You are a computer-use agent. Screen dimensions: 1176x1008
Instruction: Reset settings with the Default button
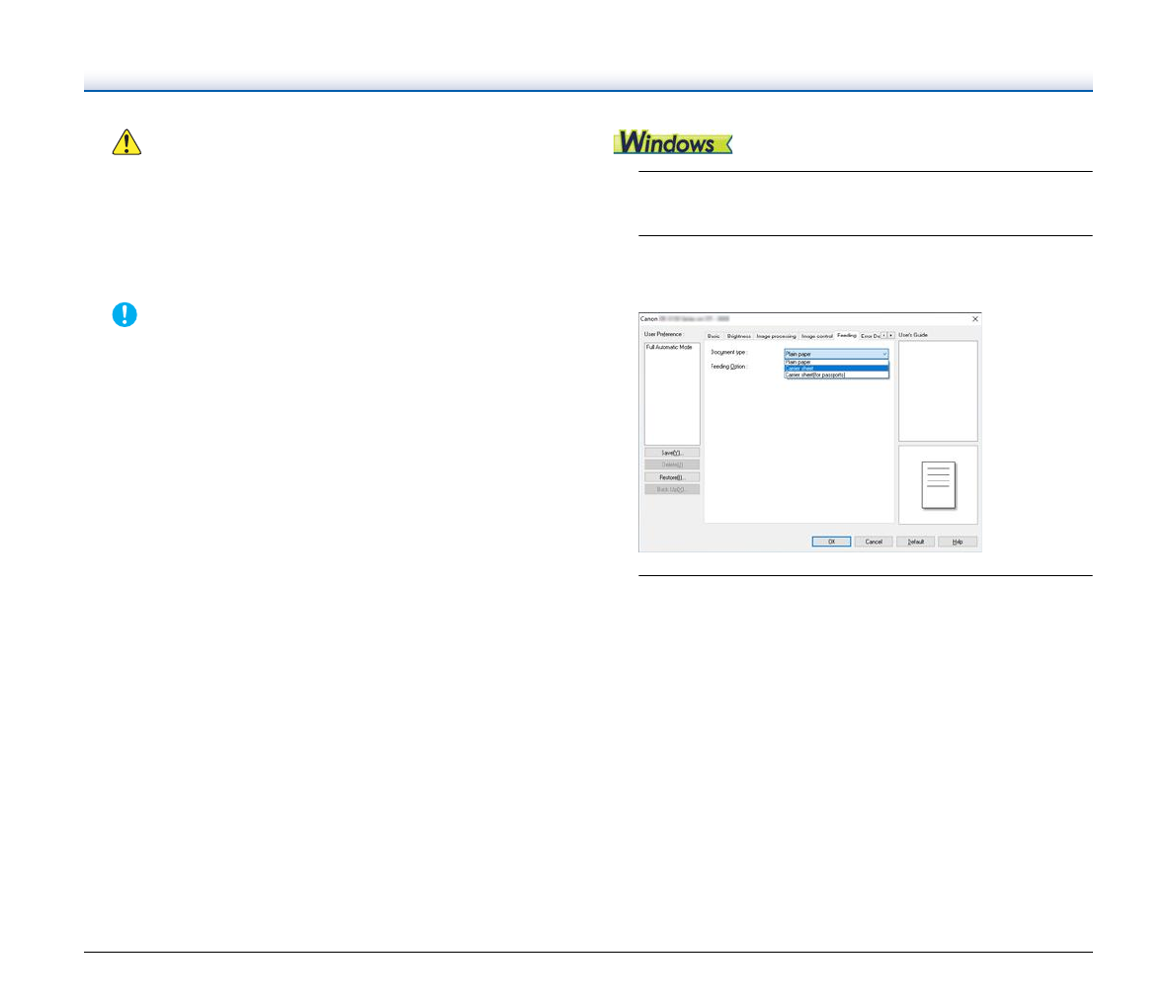(915, 542)
